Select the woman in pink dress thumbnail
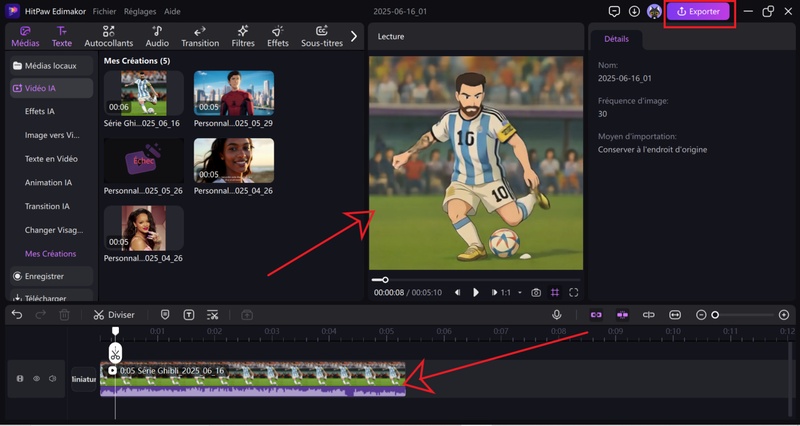The width and height of the screenshot is (800, 426). click(144, 228)
